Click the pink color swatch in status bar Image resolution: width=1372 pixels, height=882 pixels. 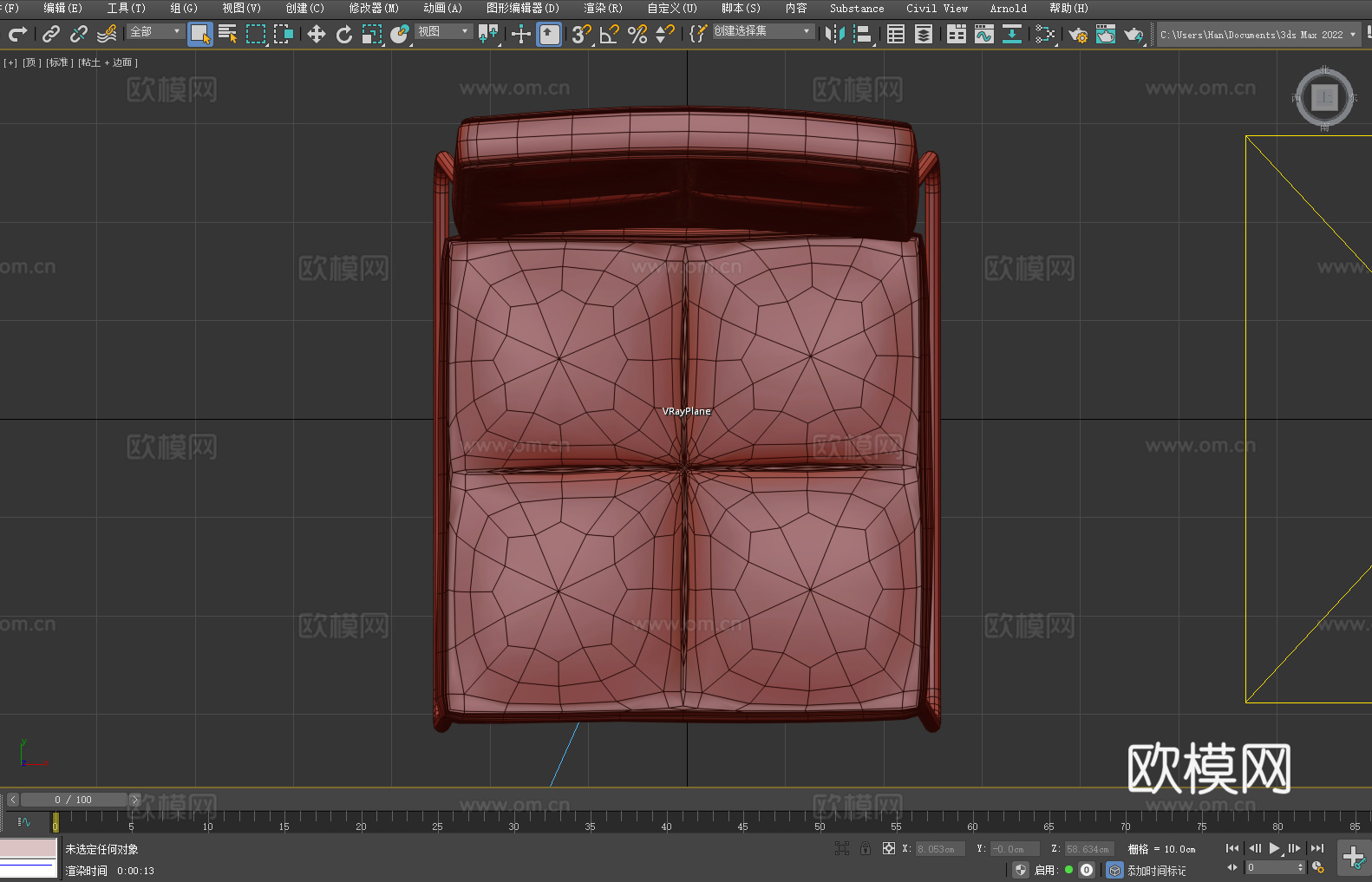[x=28, y=848]
